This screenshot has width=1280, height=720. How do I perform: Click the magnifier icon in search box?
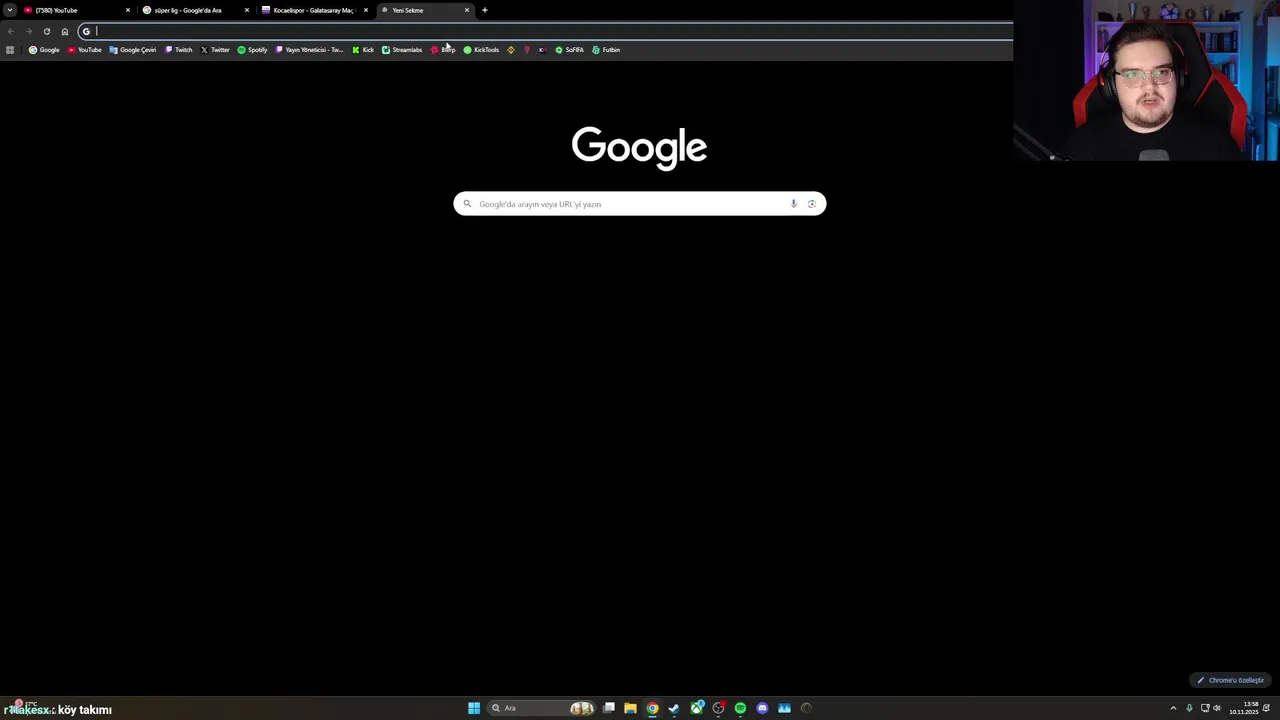coord(467,204)
